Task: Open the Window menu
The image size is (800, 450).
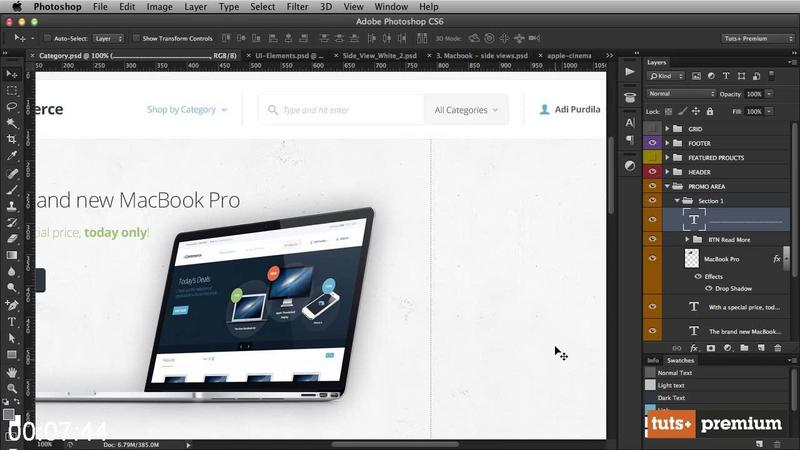Action: tap(391, 7)
